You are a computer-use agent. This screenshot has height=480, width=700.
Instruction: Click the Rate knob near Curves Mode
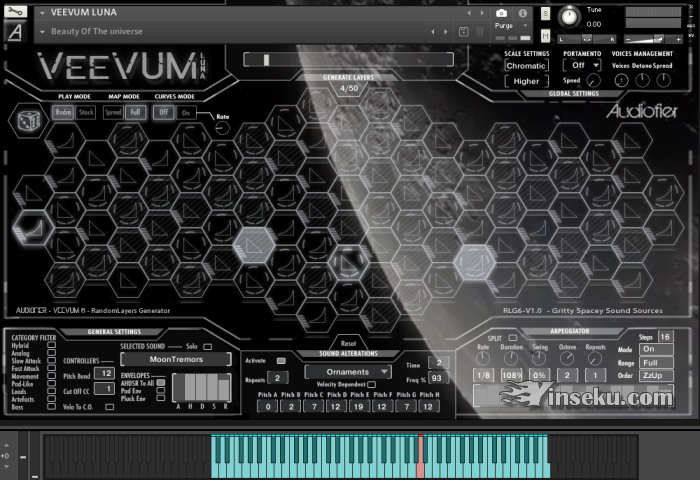(222, 128)
